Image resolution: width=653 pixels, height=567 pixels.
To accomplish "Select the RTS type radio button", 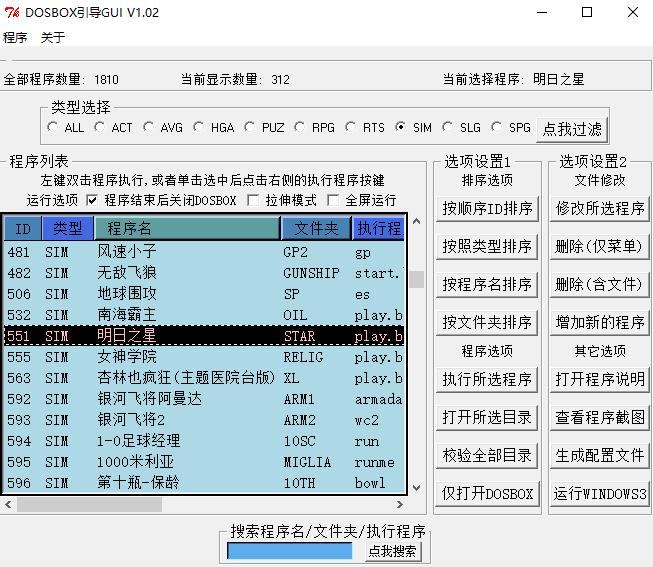I will coord(351,127).
